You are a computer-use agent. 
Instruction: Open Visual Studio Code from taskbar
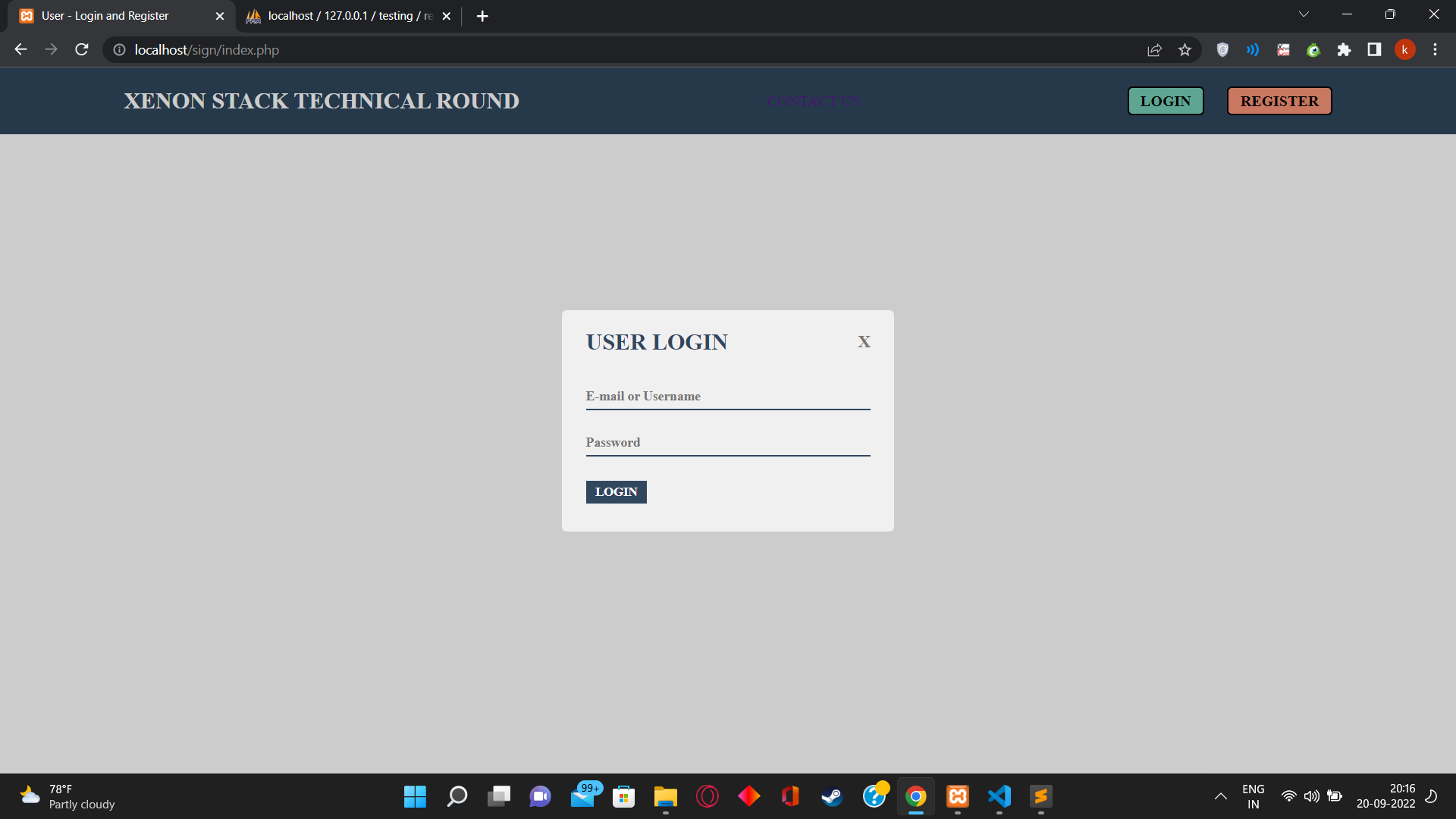[999, 796]
